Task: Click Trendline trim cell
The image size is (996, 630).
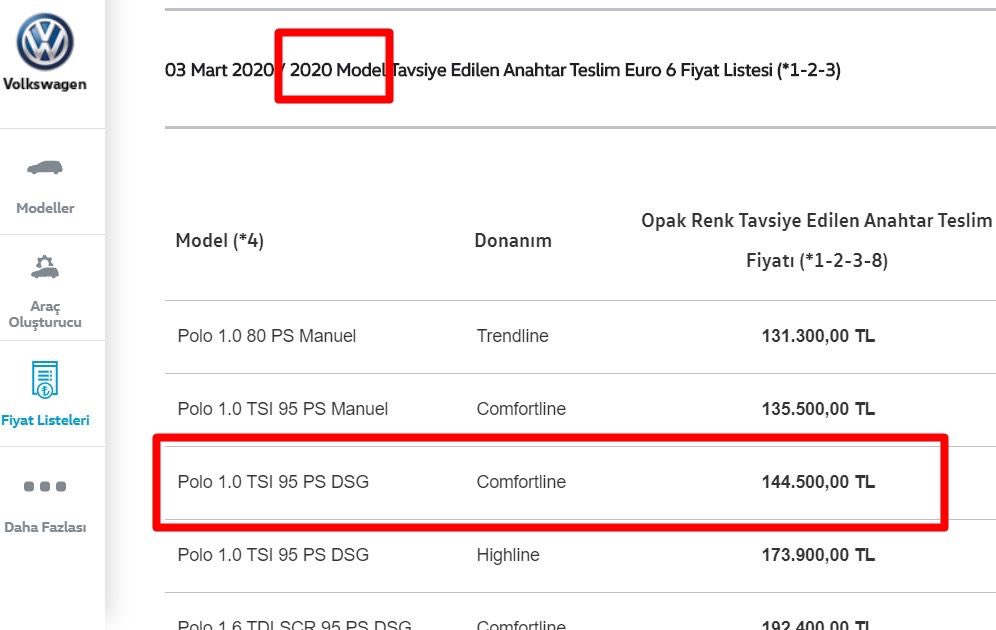Action: [x=513, y=336]
